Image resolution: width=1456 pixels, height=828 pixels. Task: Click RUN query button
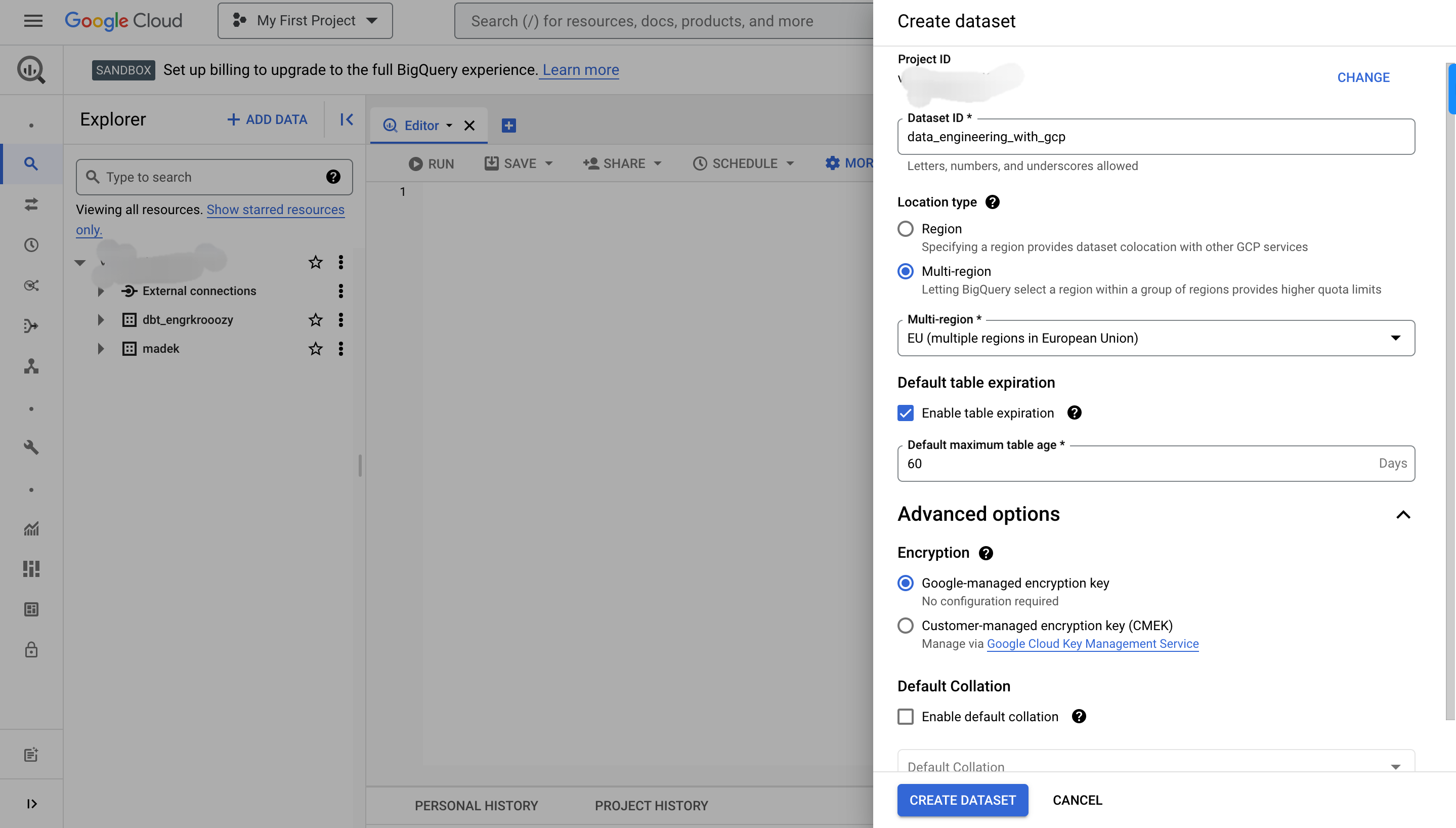pyautogui.click(x=432, y=164)
